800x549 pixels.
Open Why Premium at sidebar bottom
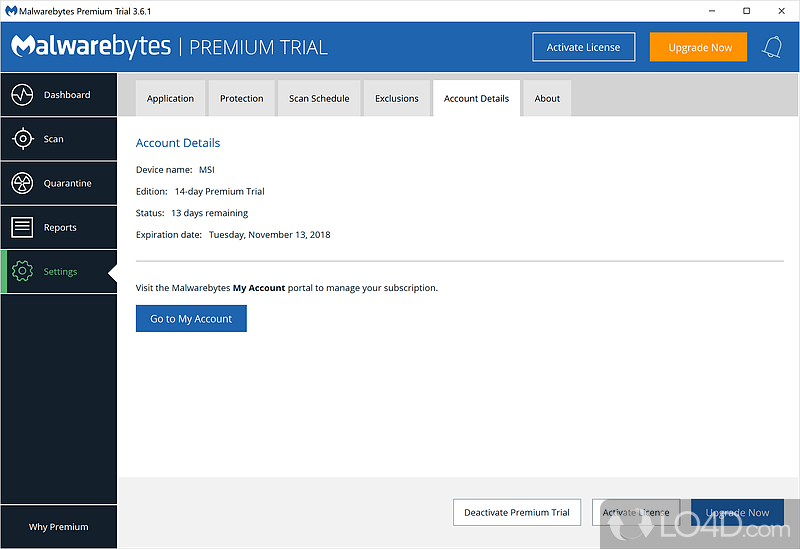click(x=58, y=526)
